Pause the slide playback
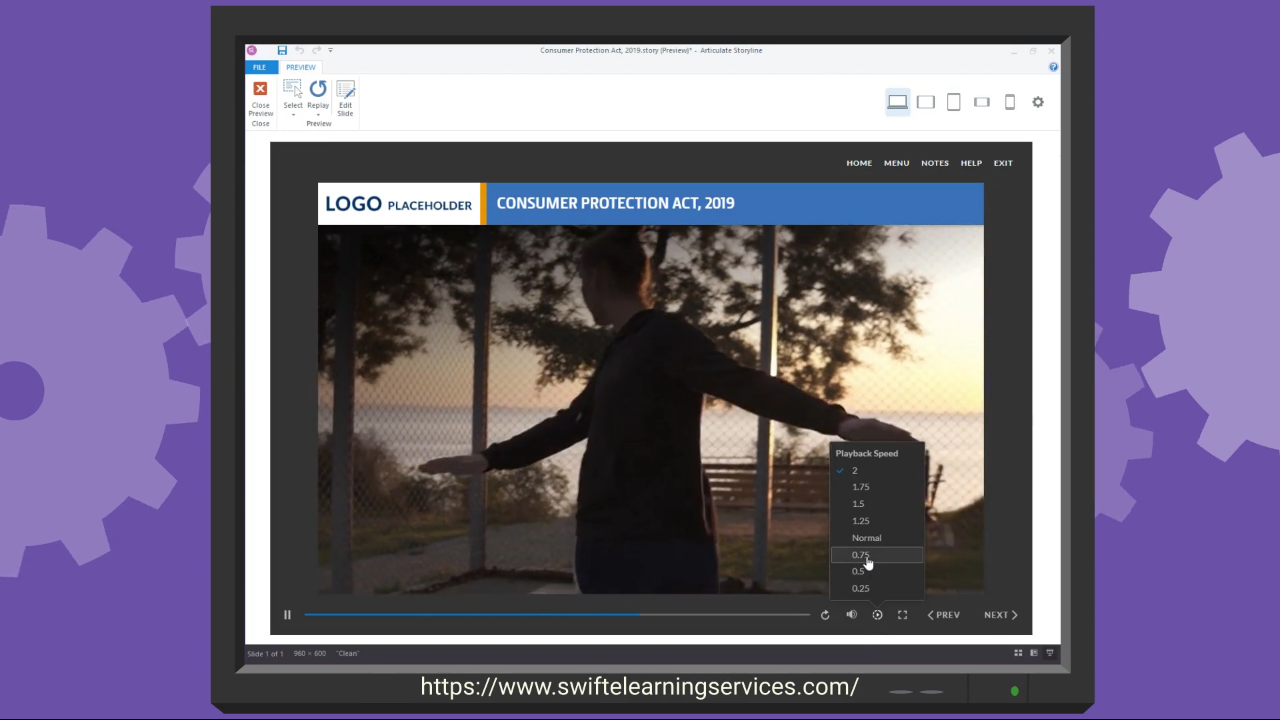Viewport: 1280px width, 720px height. pyautogui.click(x=287, y=615)
